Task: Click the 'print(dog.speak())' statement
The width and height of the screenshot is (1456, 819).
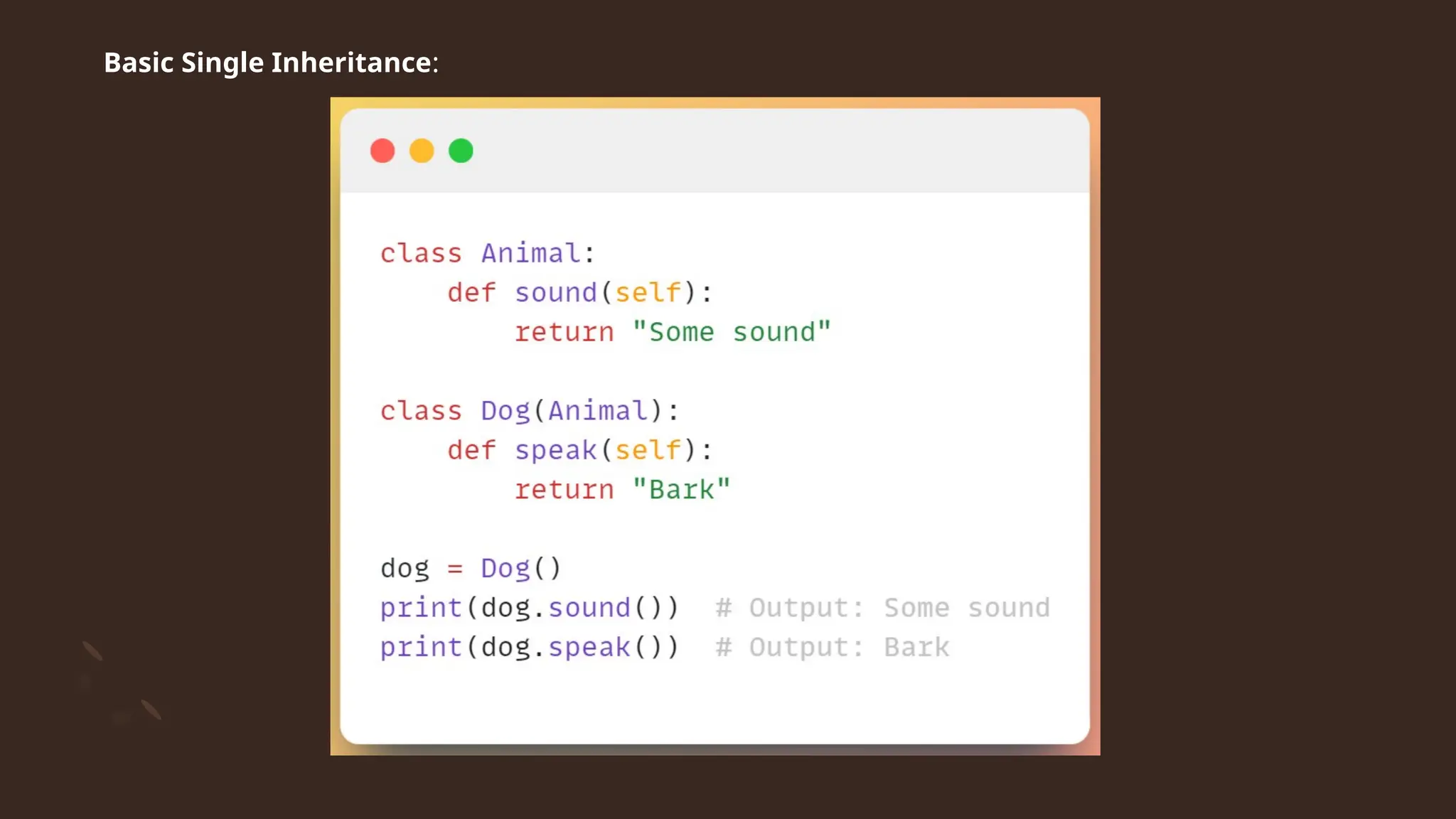Action: [x=530, y=647]
